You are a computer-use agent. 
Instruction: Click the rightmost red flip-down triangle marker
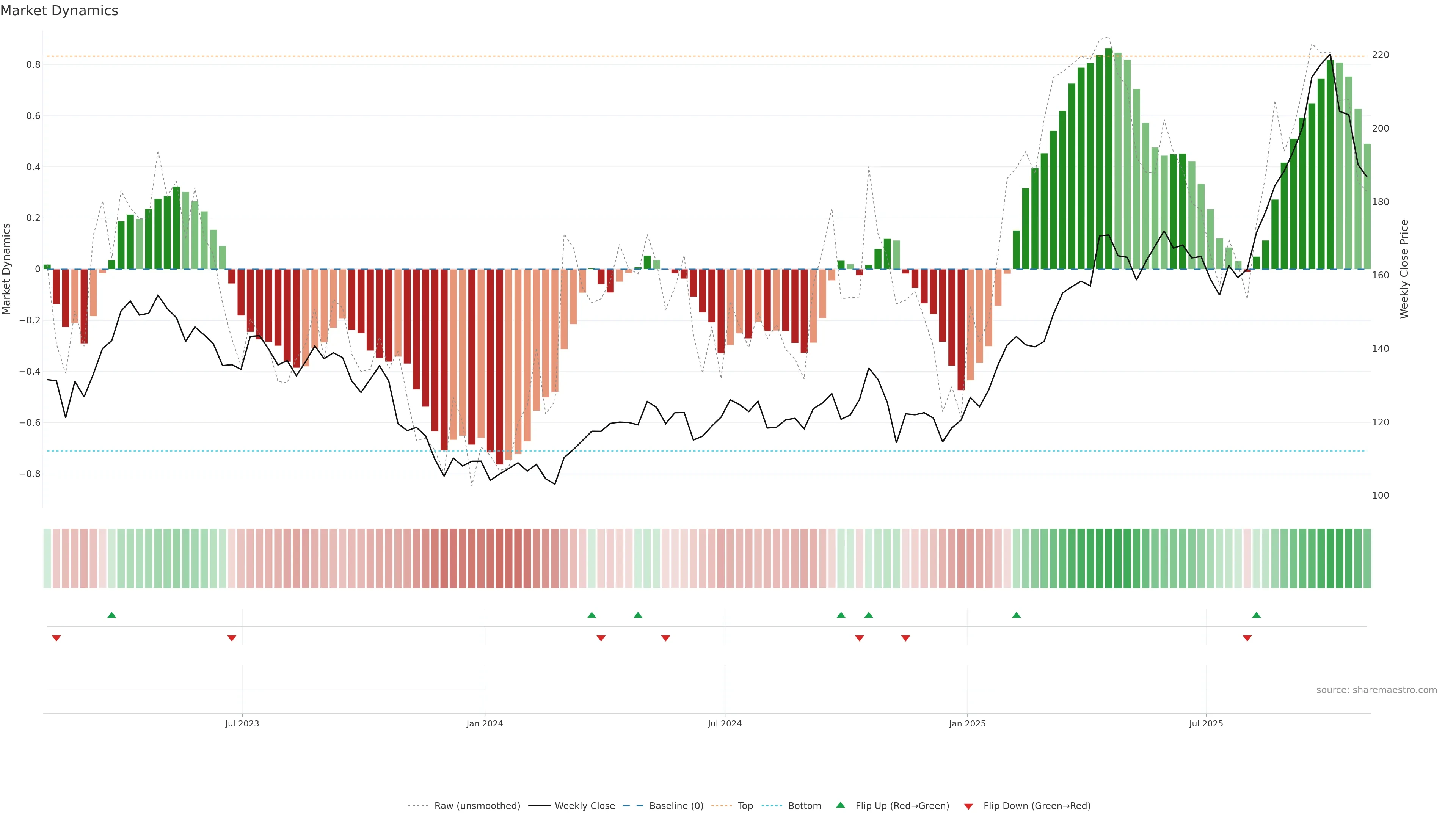[1247, 638]
